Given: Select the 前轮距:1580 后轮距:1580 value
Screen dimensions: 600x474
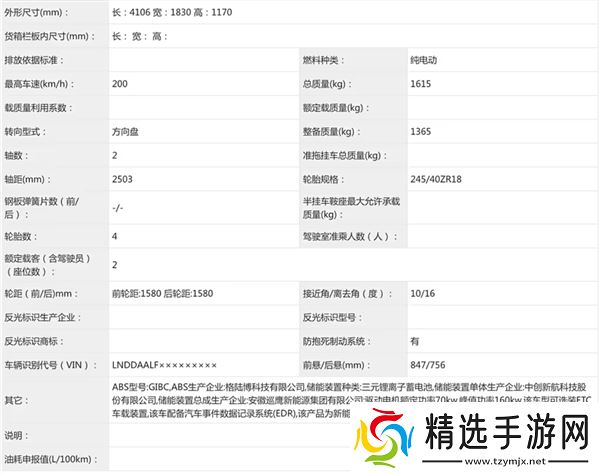Looking at the screenshot, I should pyautogui.click(x=162, y=293).
